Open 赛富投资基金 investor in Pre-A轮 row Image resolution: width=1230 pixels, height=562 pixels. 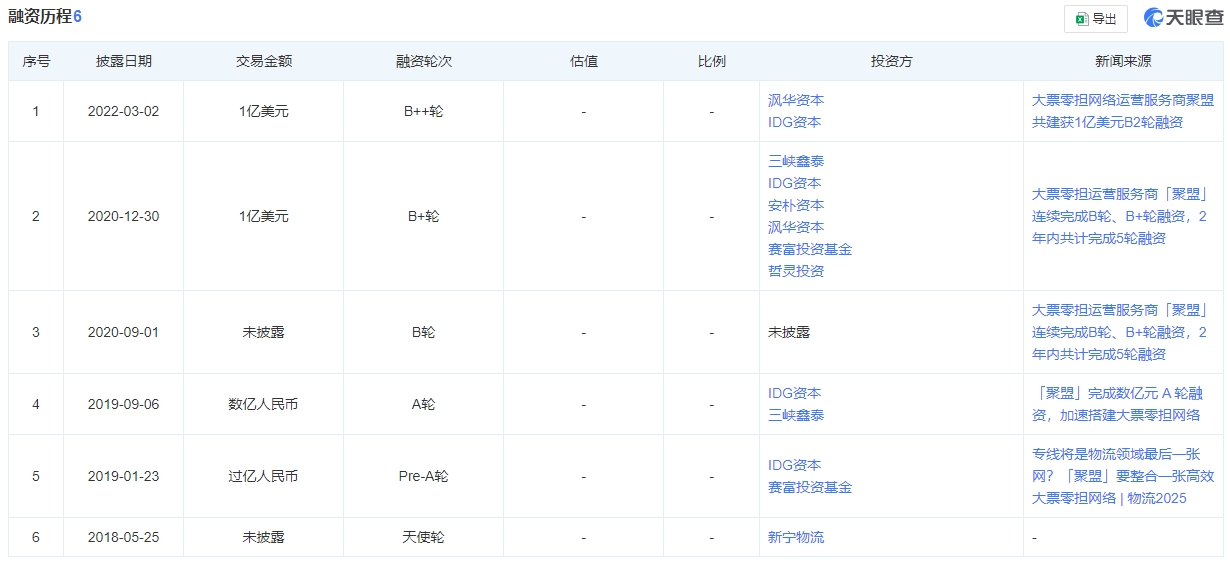tap(810, 487)
